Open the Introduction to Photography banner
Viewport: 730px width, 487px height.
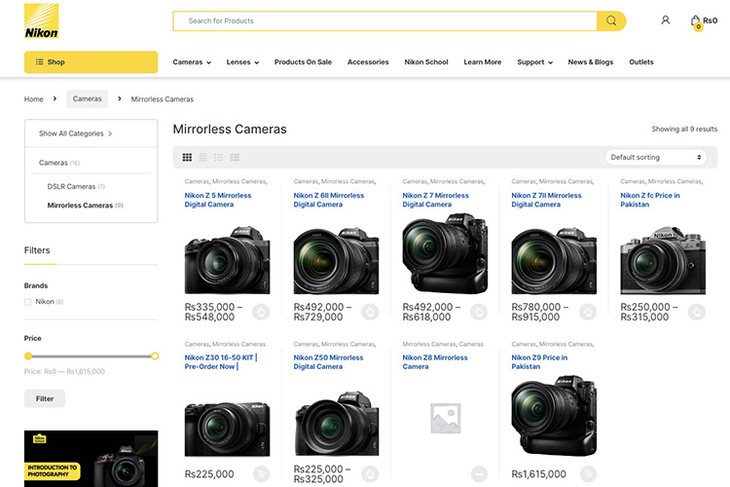pos(91,459)
